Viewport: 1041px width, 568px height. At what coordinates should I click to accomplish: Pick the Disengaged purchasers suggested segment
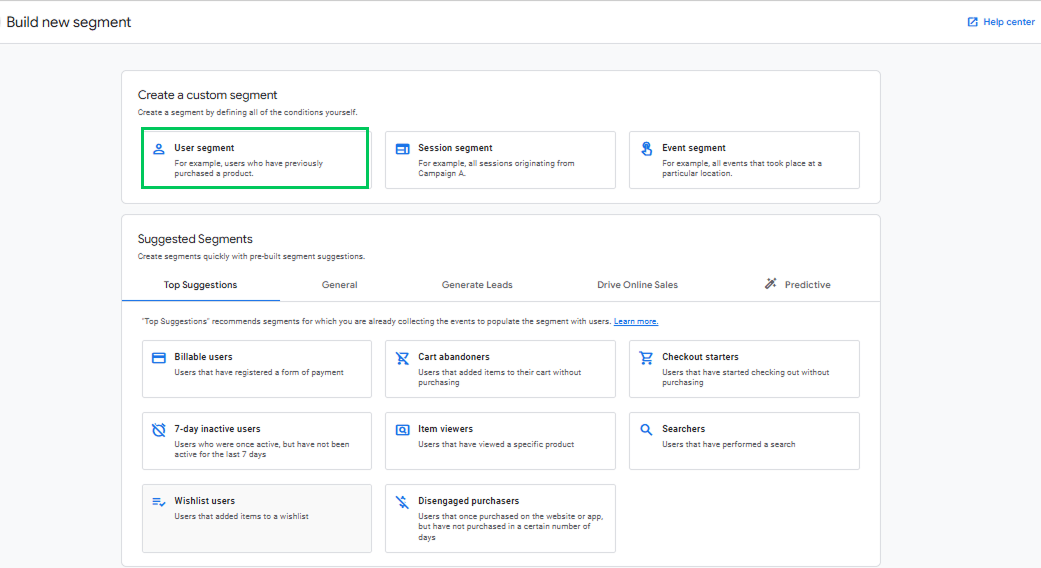tap(500, 518)
